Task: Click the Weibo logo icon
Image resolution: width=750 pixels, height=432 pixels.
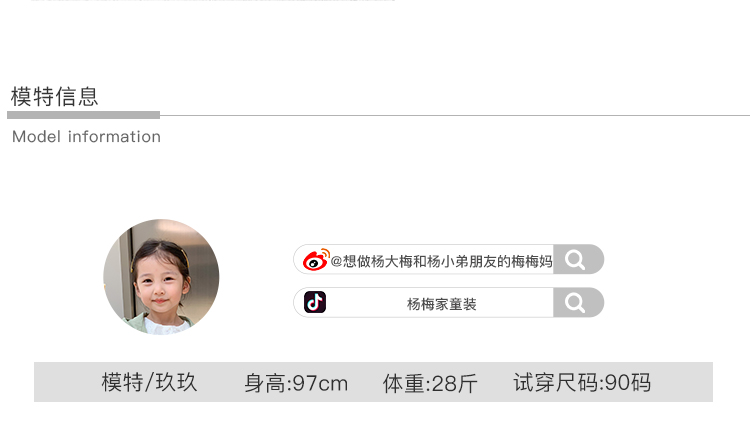Action: coord(316,260)
